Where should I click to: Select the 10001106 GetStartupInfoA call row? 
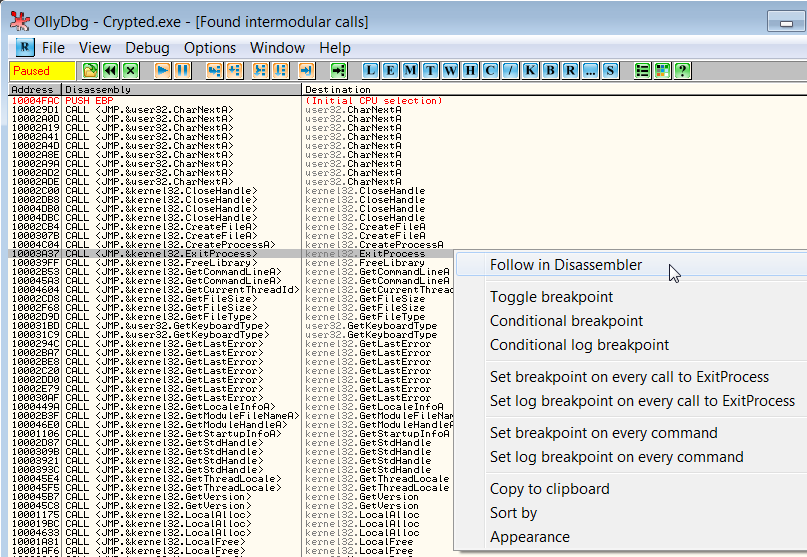[x=231, y=433]
